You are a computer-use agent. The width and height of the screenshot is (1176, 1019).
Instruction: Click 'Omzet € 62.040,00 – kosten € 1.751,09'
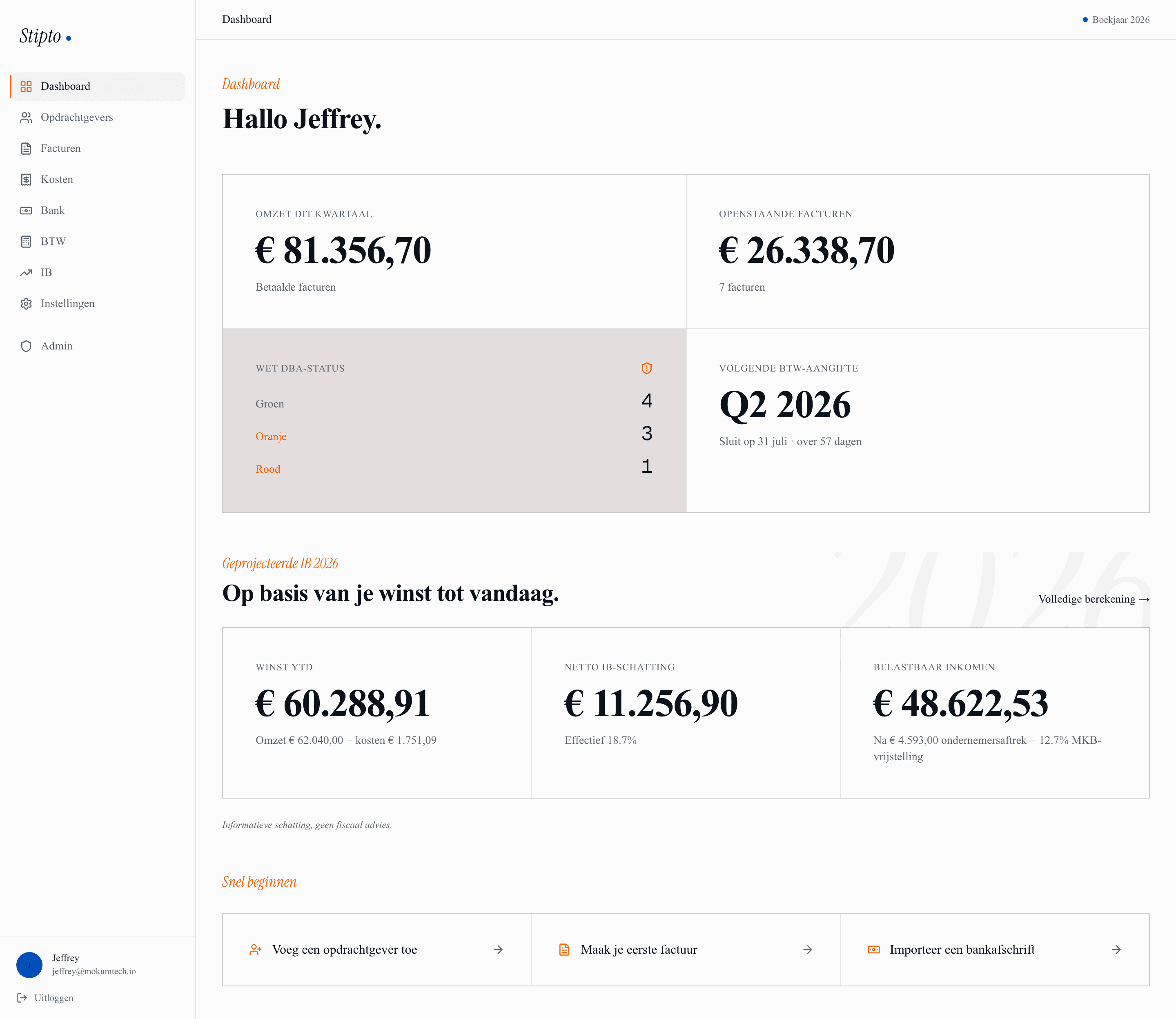[346, 741]
